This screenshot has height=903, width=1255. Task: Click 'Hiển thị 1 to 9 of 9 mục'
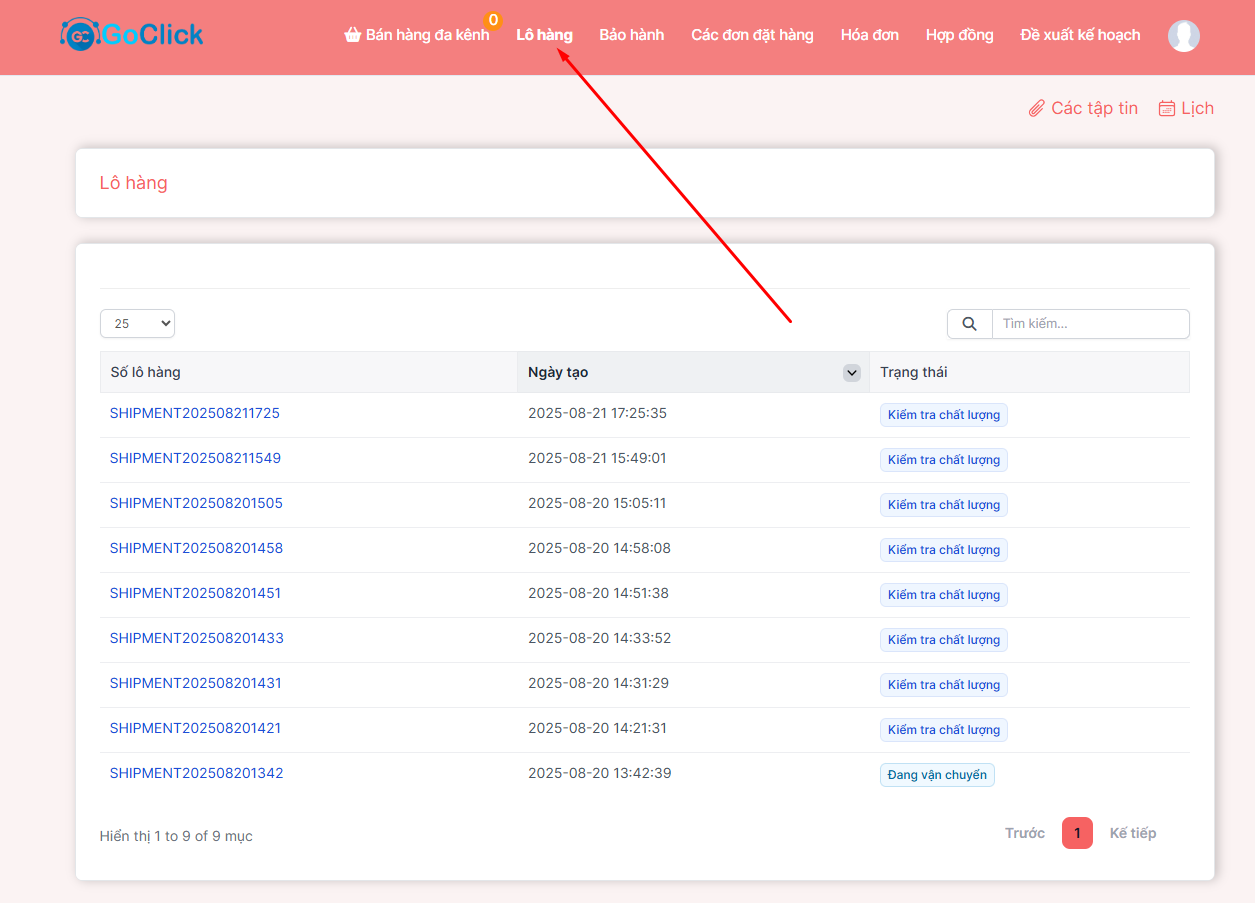coord(176,836)
